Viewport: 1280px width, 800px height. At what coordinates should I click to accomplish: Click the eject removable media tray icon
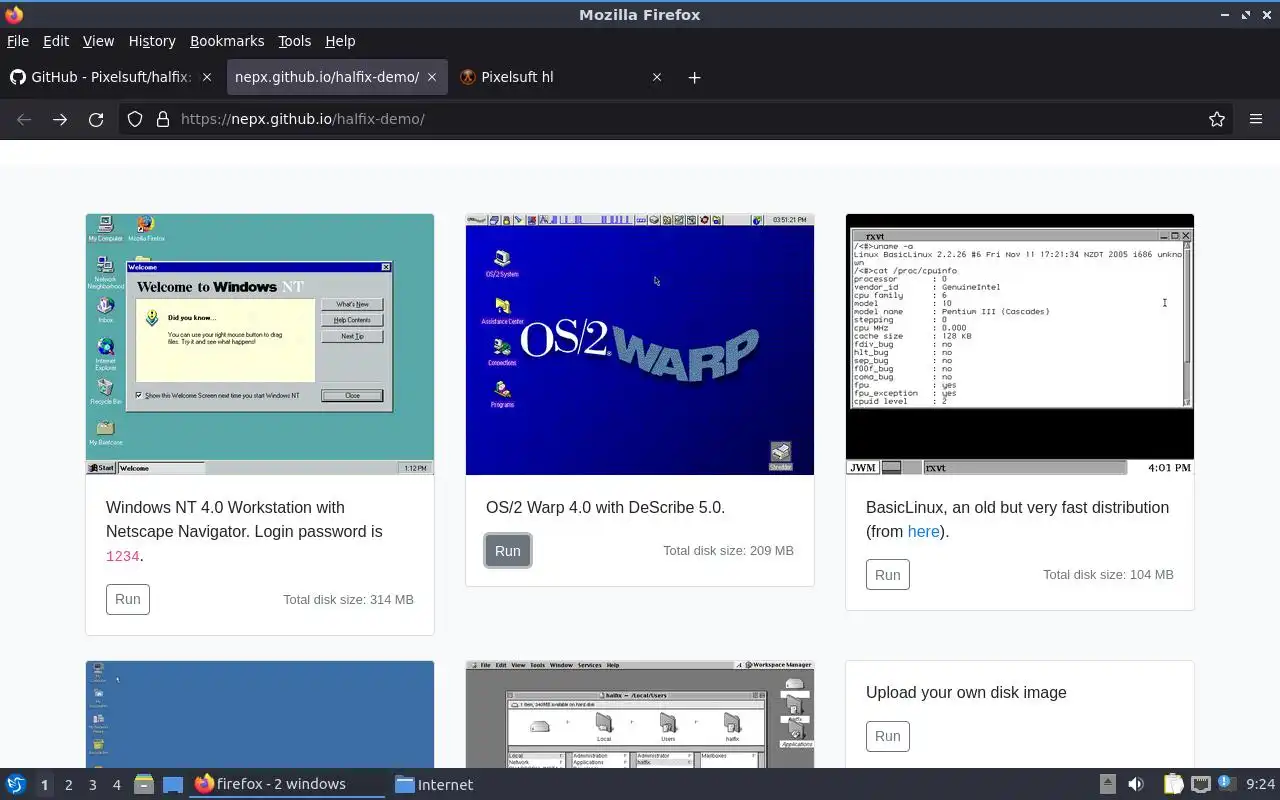coord(1107,784)
